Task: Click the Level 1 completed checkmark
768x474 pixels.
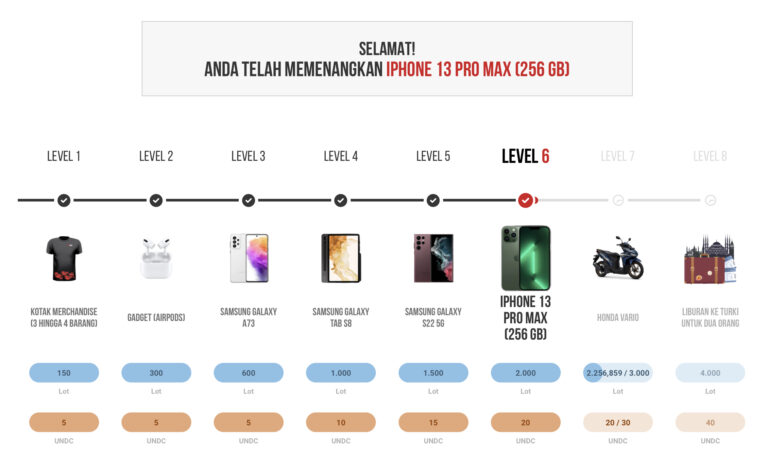Action: pyautogui.click(x=64, y=200)
